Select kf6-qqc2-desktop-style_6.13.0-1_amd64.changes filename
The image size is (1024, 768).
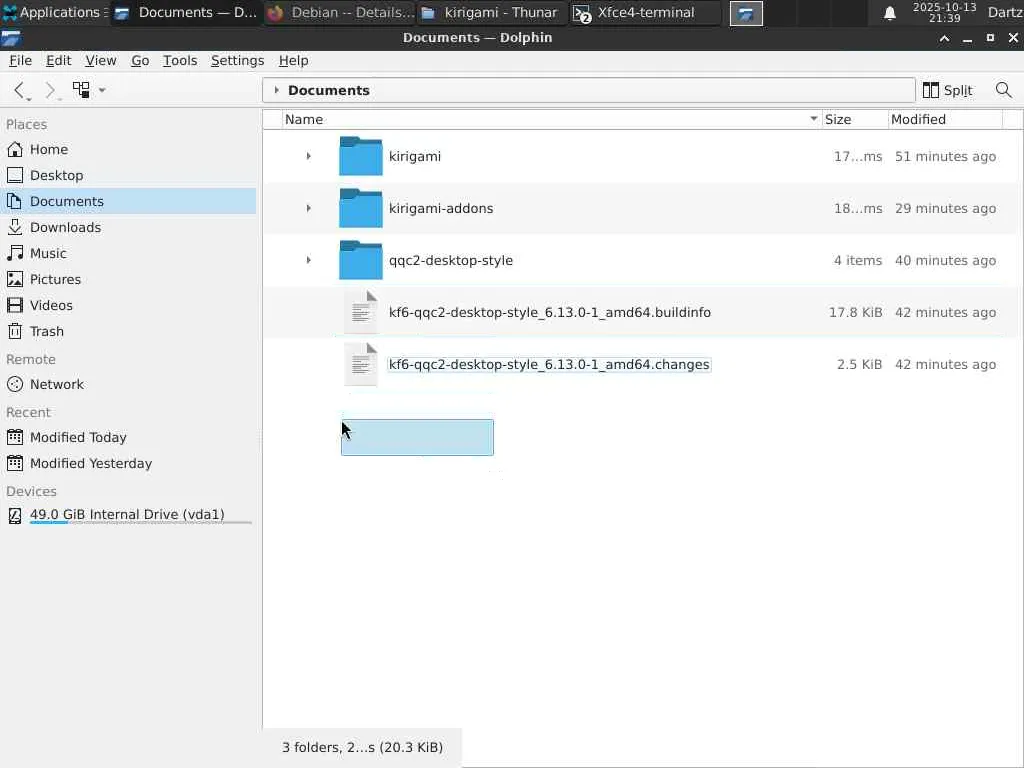[549, 364]
